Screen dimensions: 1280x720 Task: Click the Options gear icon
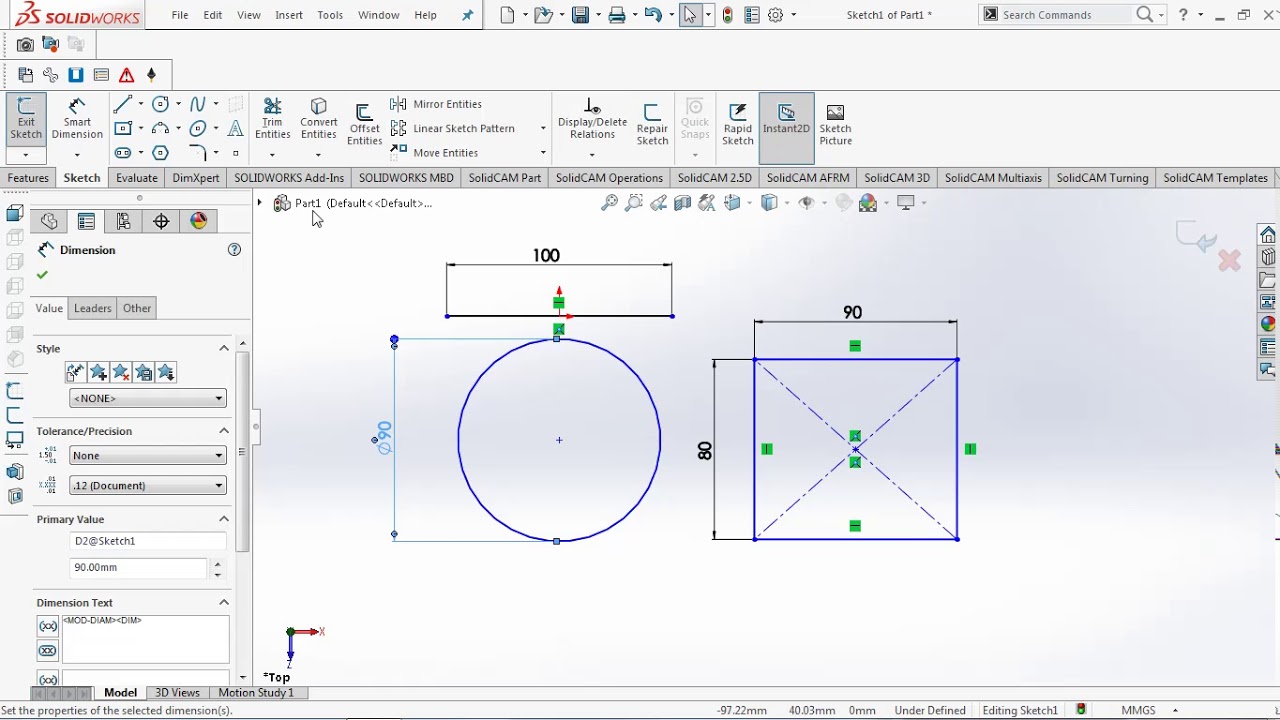click(x=775, y=15)
